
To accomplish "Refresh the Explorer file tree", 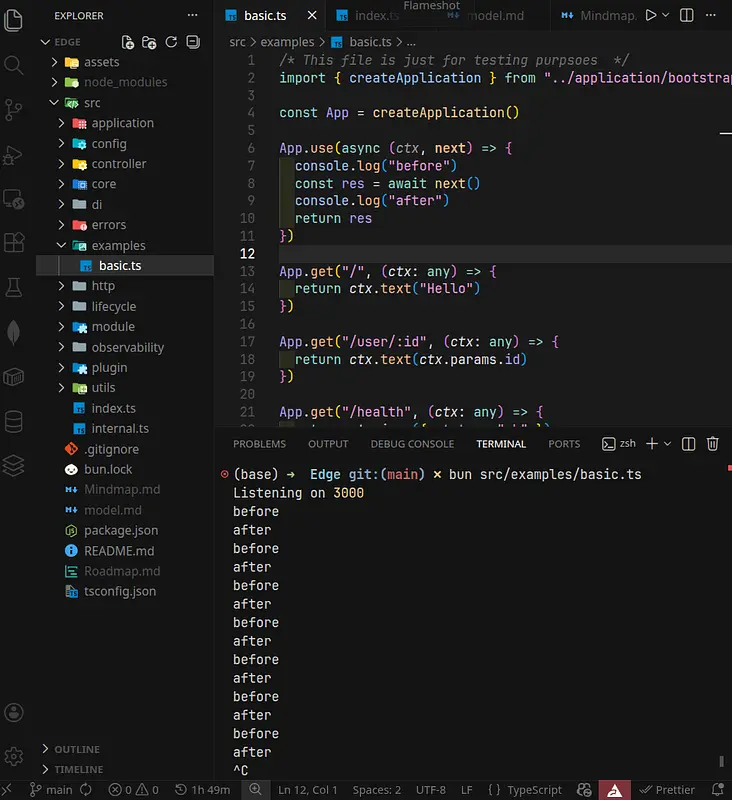I will [170, 42].
